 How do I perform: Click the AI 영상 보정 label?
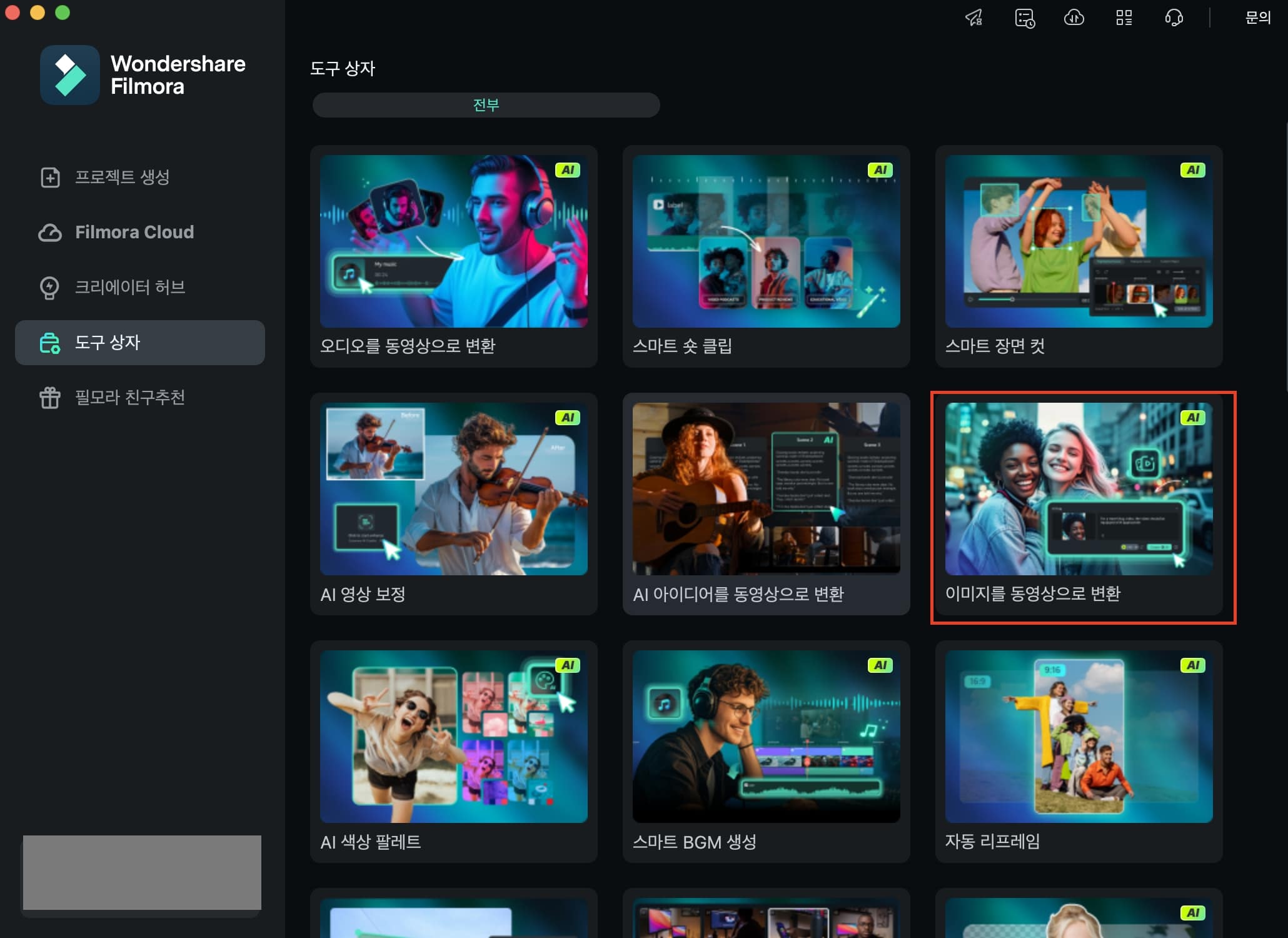(x=363, y=594)
